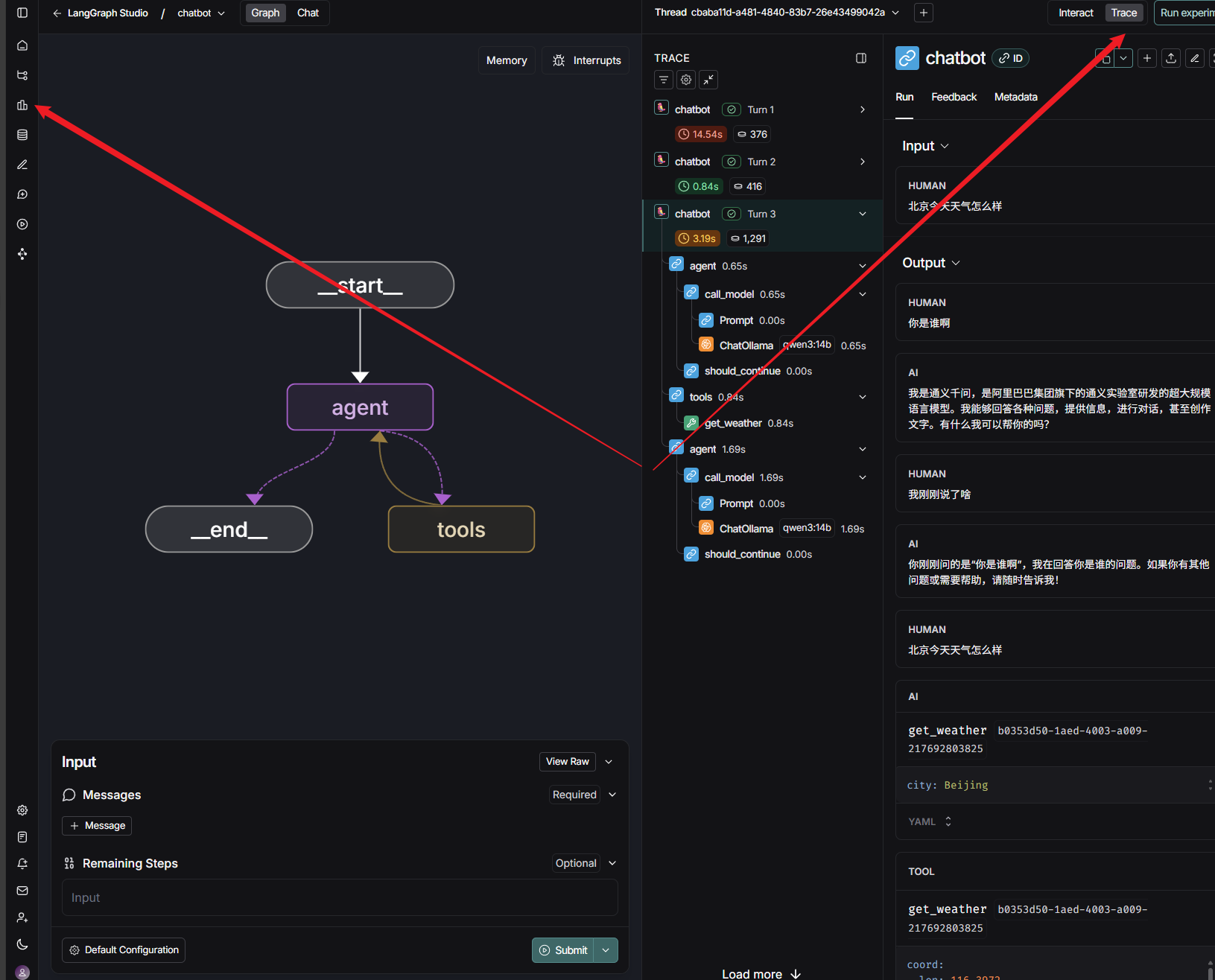
Task: Click the trace filter icon
Action: [664, 80]
